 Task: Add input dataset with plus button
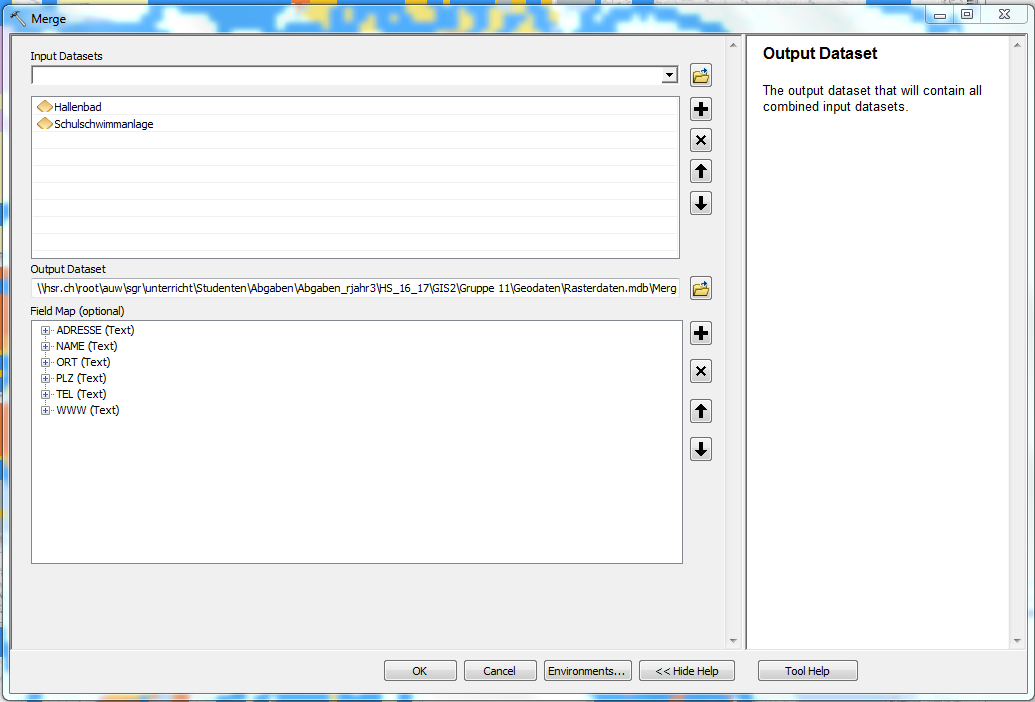[701, 109]
